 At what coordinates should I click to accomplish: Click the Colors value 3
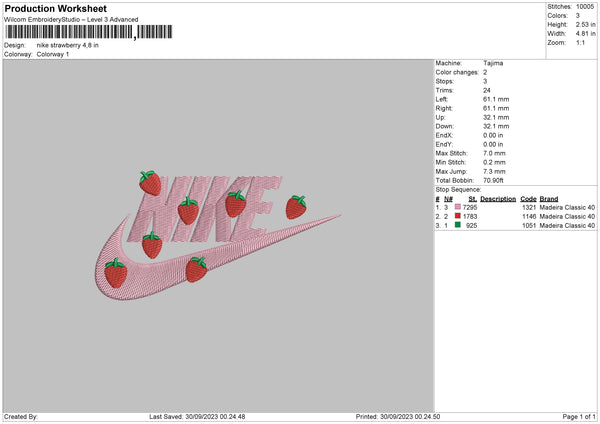coord(578,16)
